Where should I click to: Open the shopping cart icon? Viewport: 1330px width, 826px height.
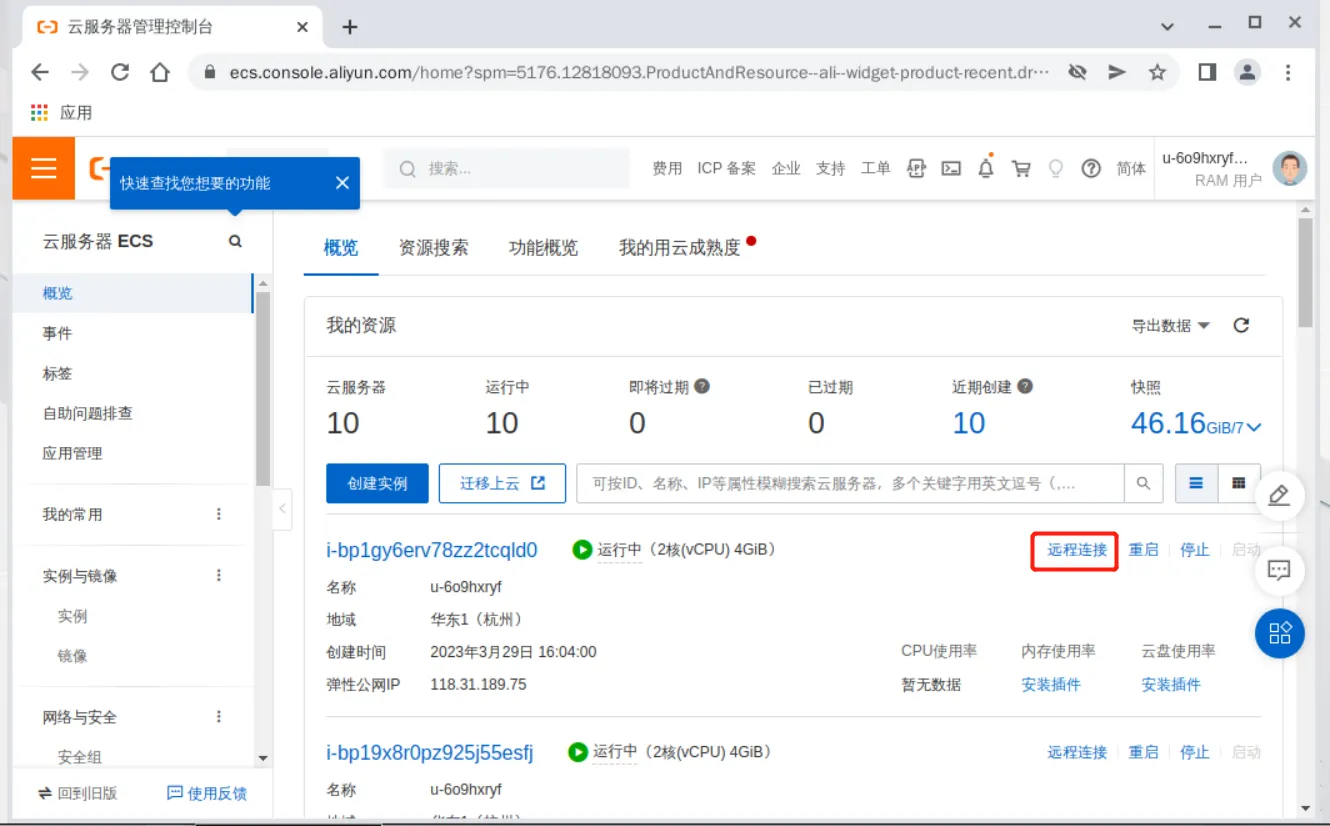1021,168
